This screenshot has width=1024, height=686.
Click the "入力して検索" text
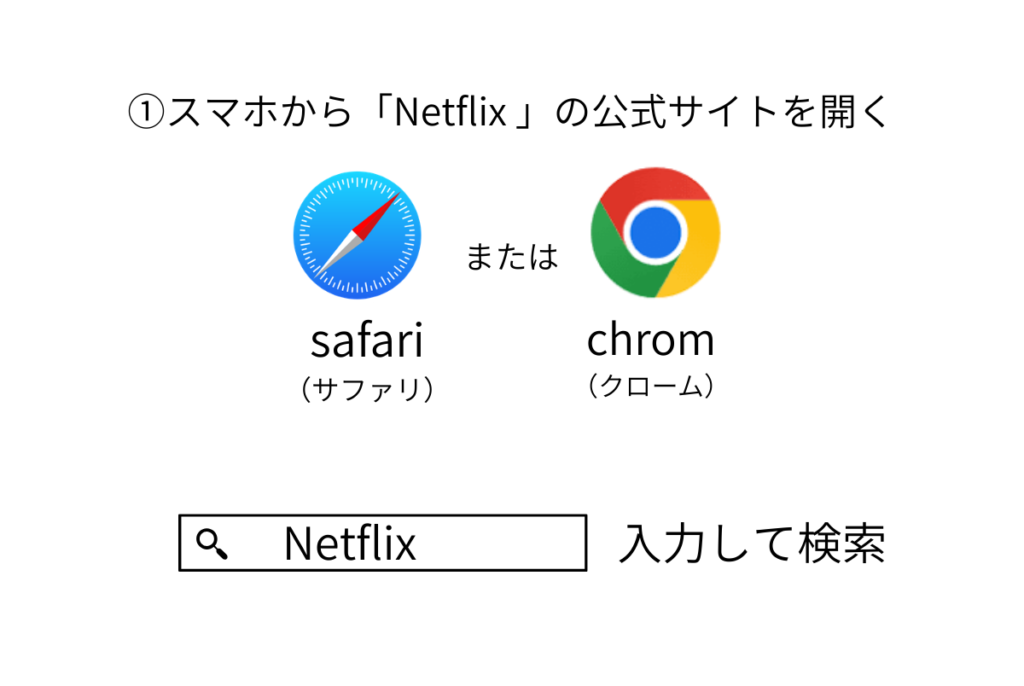751,544
